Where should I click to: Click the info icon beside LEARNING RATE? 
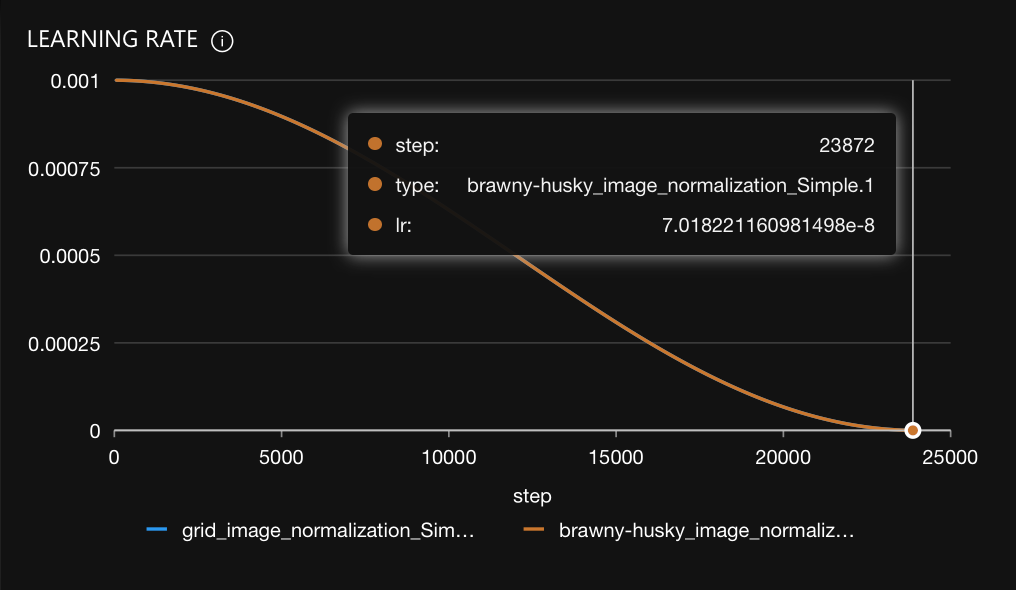(x=222, y=41)
